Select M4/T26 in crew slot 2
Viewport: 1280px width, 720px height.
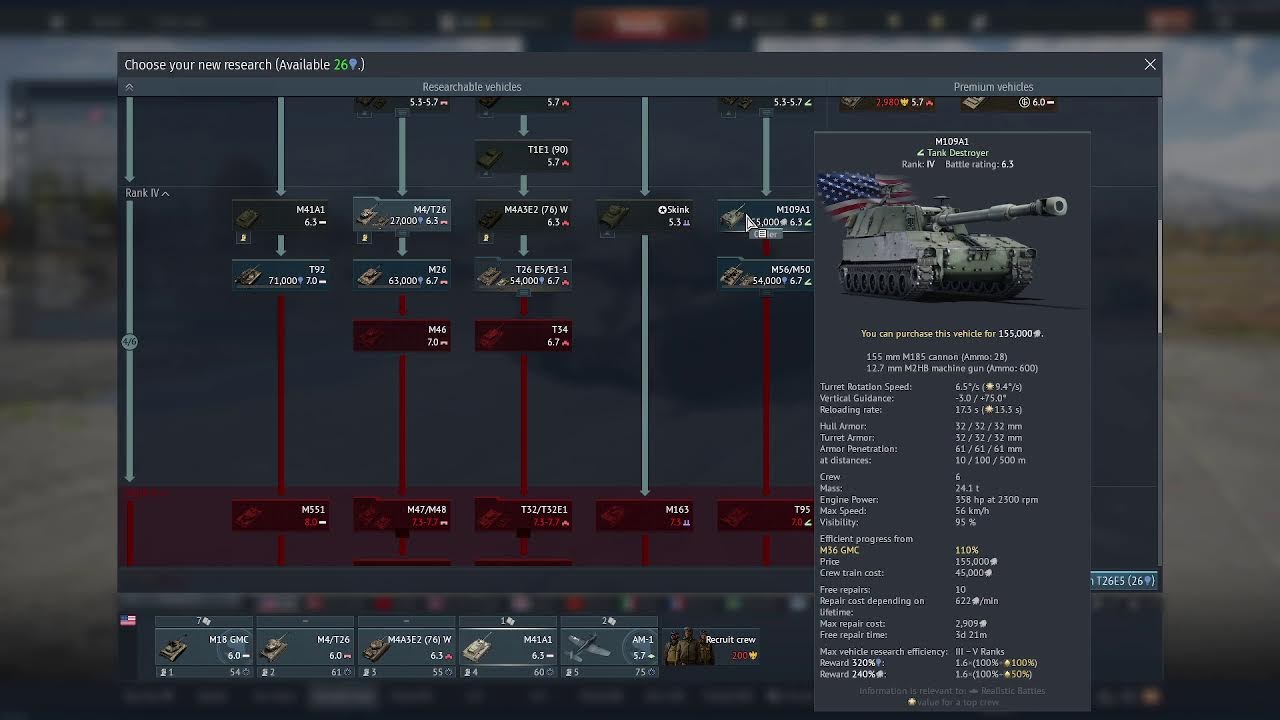click(x=305, y=648)
